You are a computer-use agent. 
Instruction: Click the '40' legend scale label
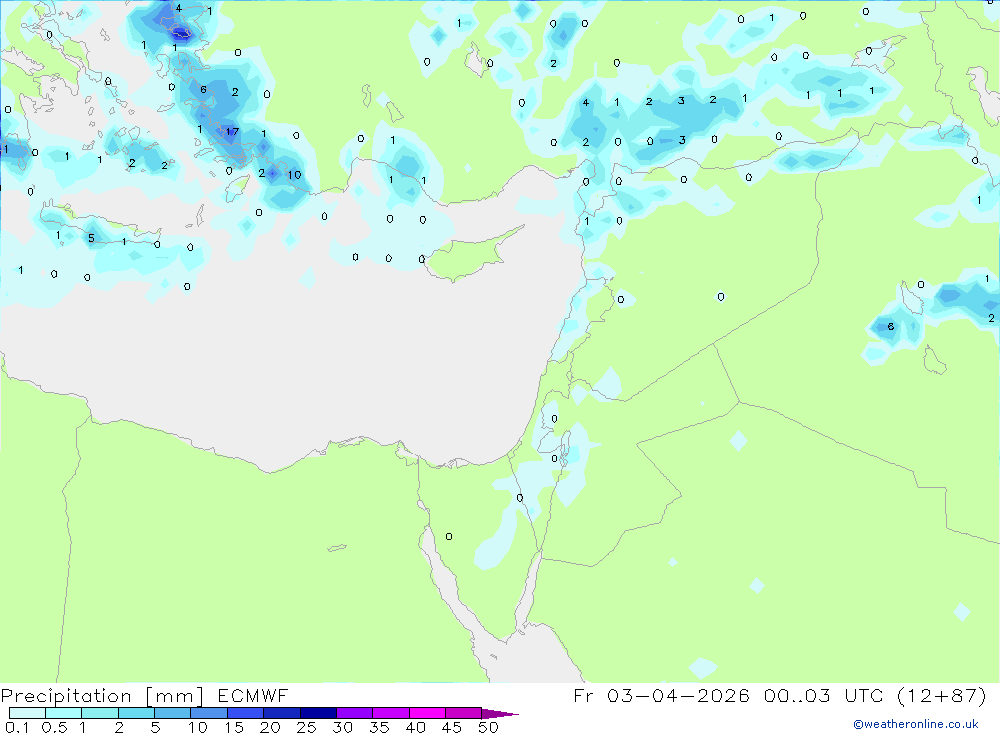tap(416, 727)
